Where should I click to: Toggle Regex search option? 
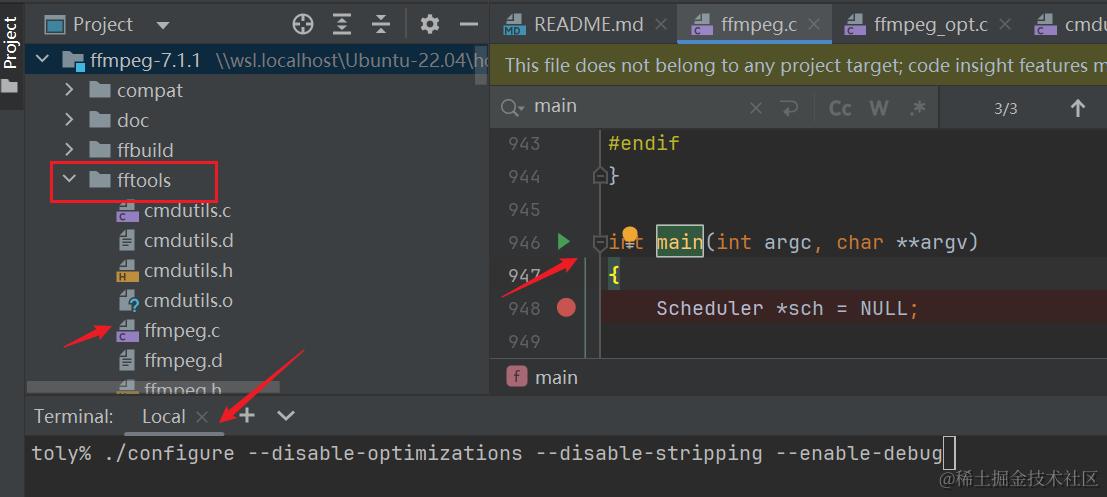tap(918, 108)
